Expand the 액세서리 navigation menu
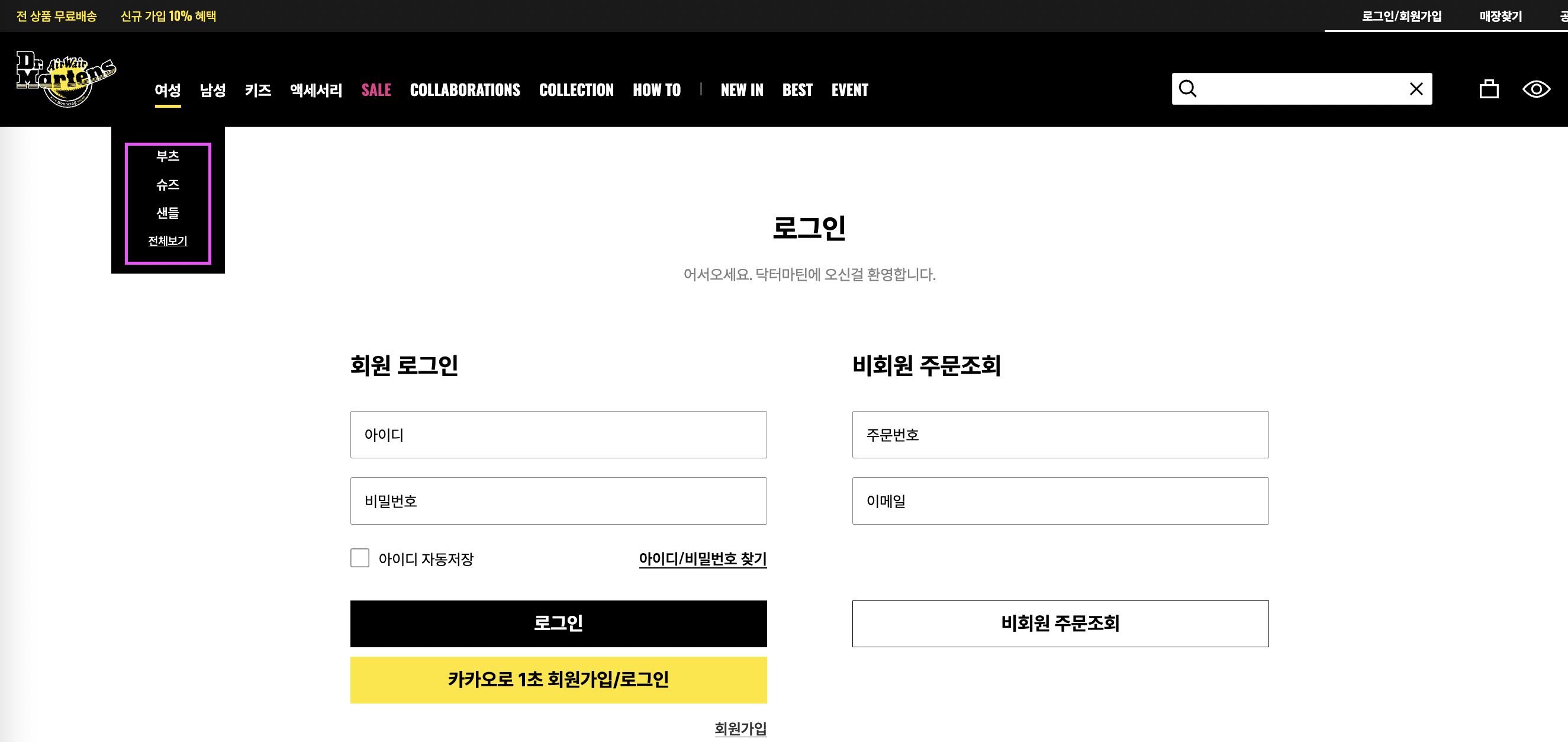 tap(316, 90)
